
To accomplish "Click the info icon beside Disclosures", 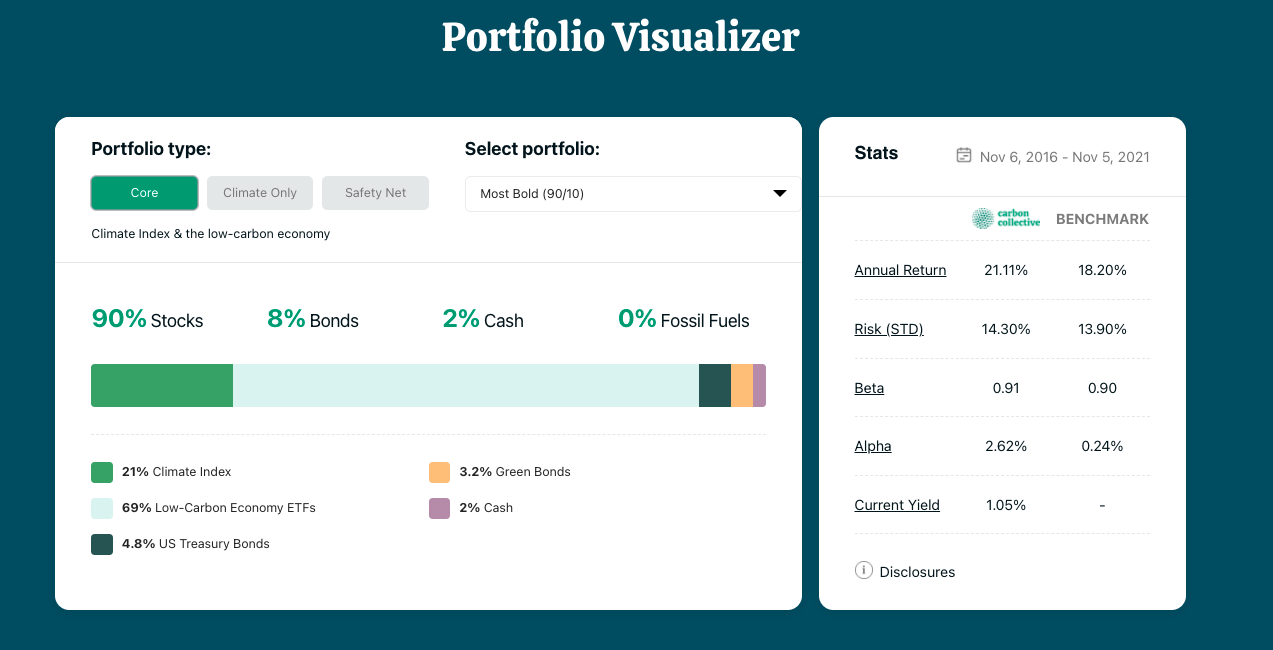I will 862,571.
